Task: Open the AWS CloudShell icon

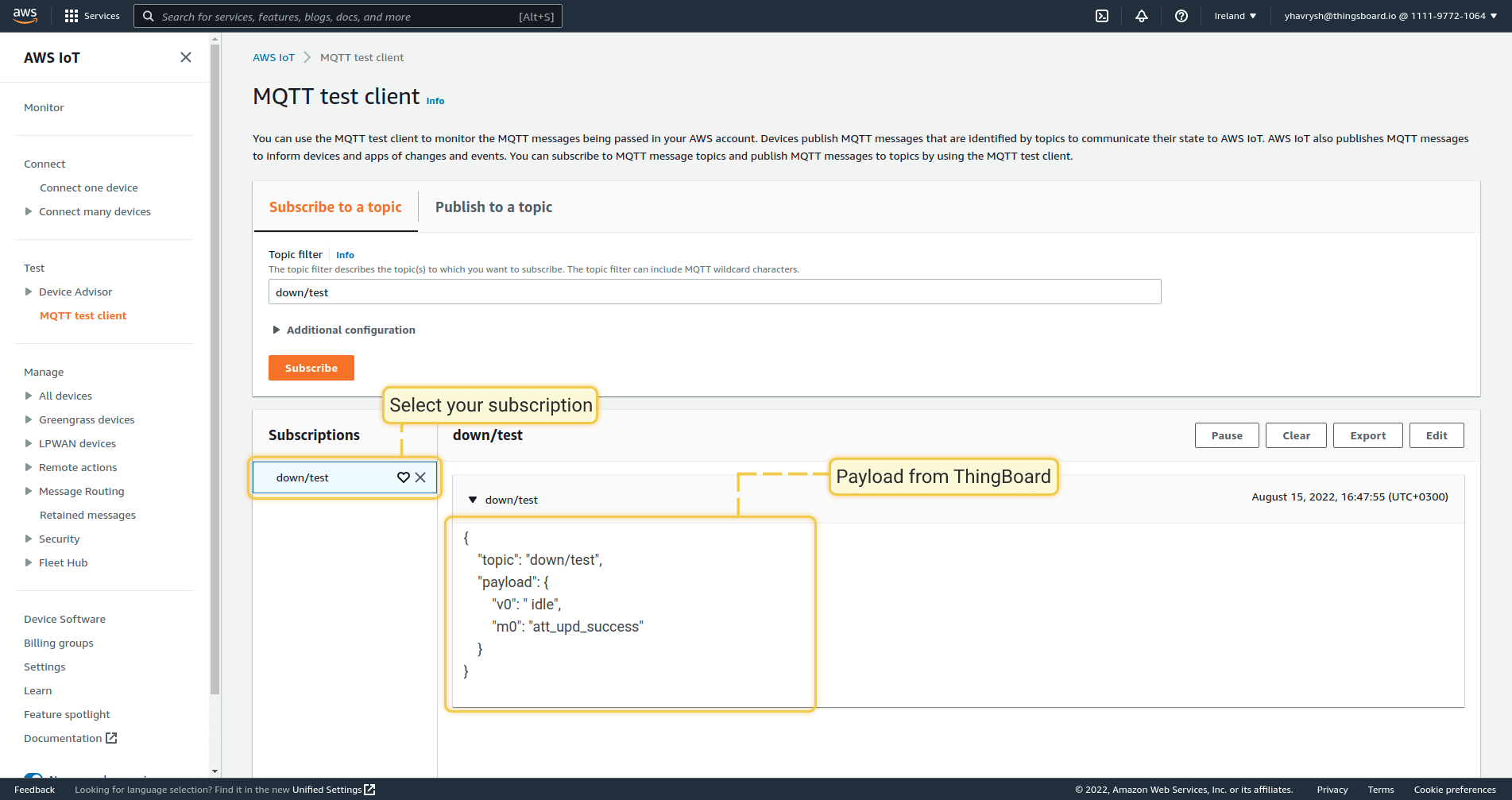Action: (x=1102, y=16)
